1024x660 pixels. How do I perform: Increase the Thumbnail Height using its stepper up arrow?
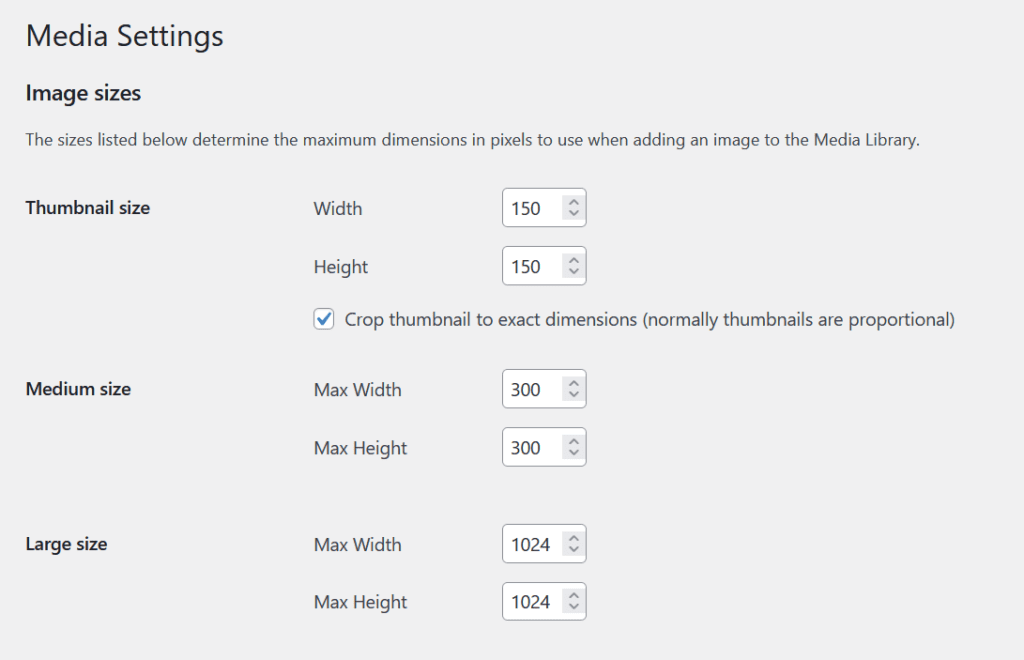tap(574, 259)
